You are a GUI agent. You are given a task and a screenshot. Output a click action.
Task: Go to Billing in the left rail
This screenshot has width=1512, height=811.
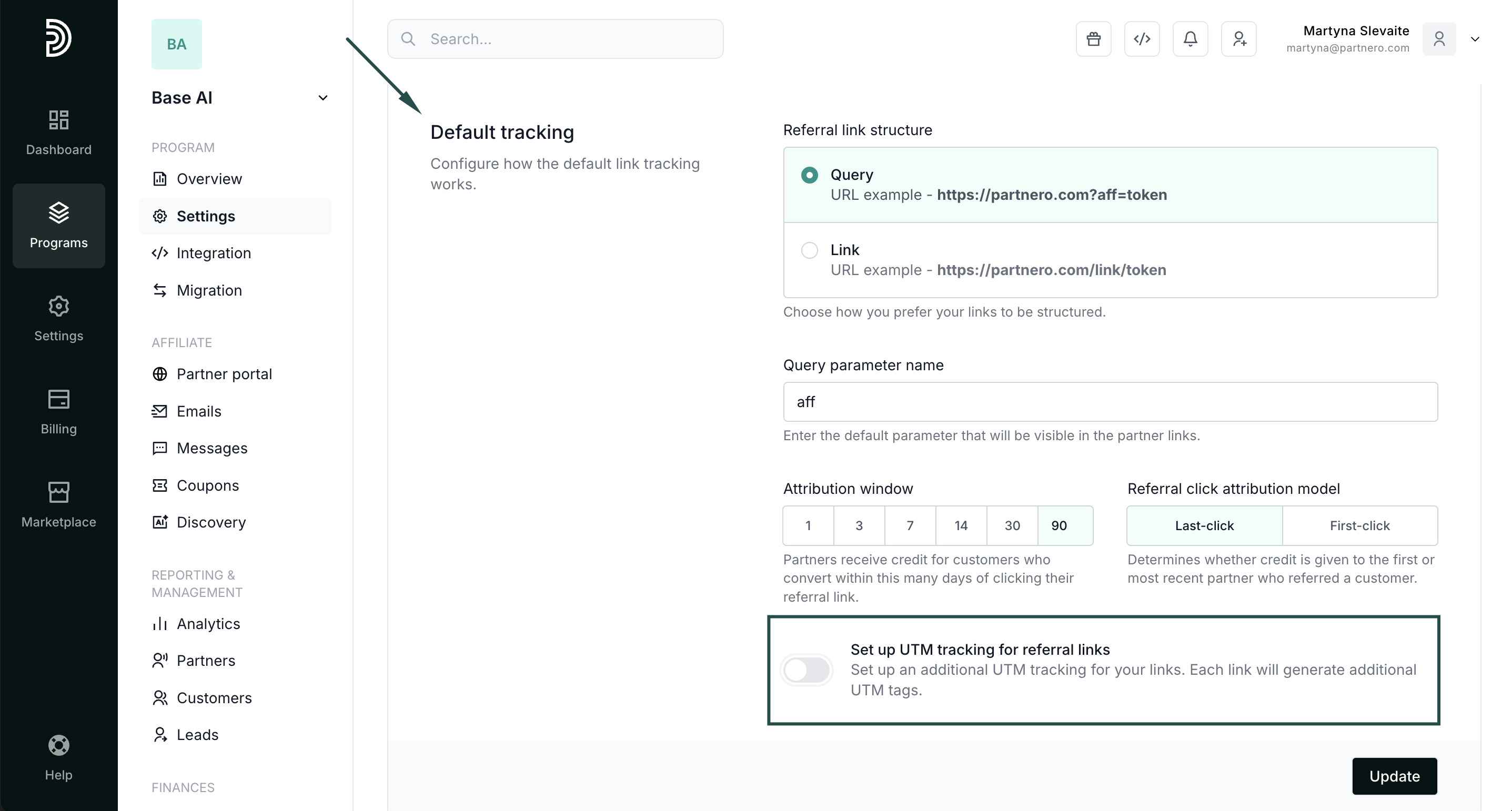(x=59, y=411)
